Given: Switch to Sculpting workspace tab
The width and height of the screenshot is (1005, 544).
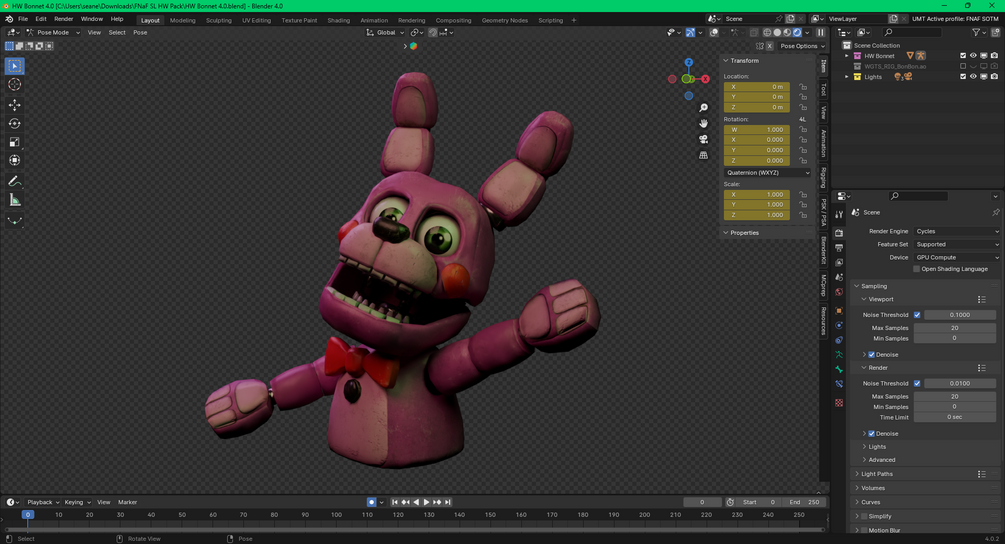Looking at the screenshot, I should (219, 20).
